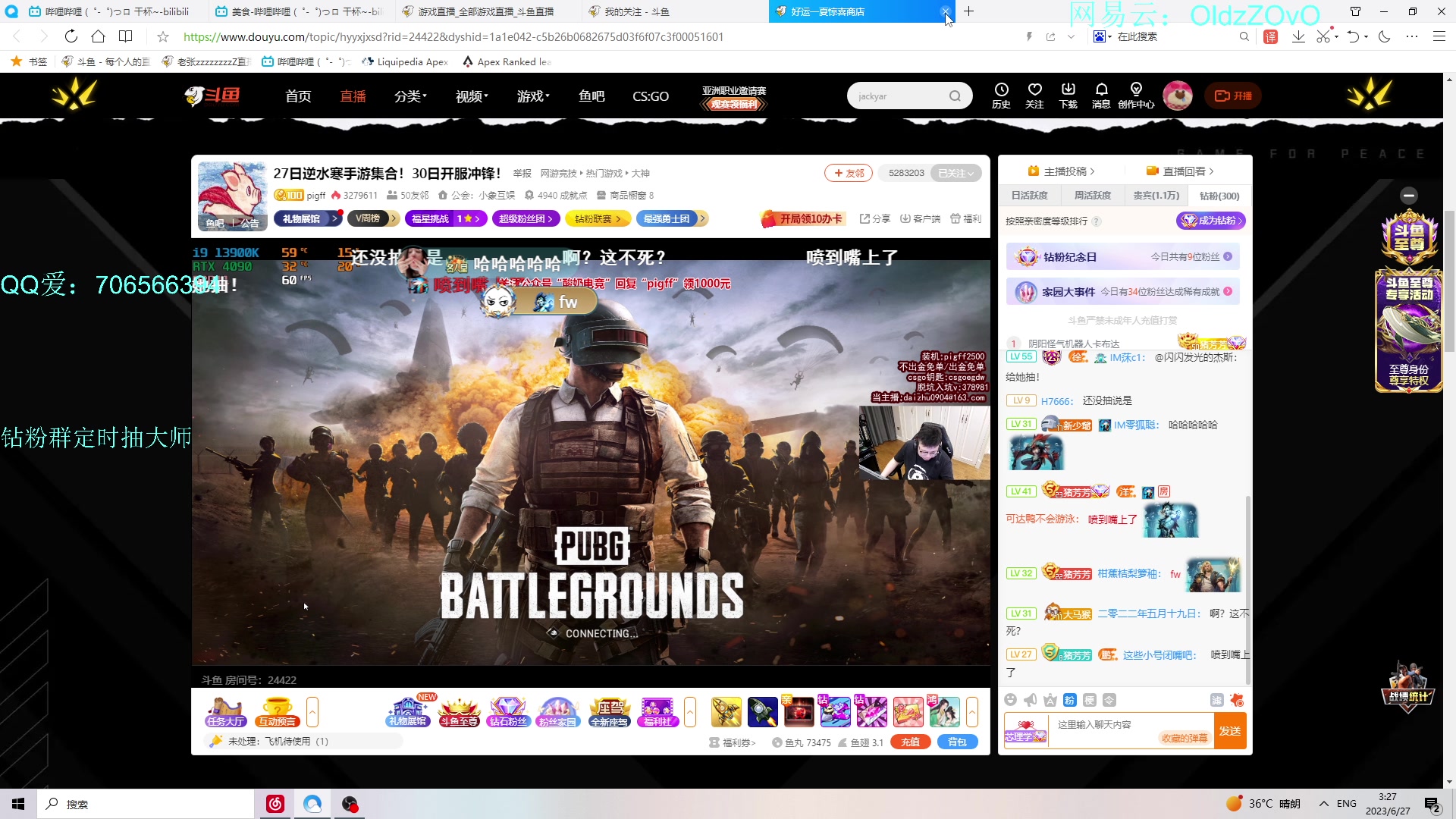Open 直播回看 expander in chat panel
Viewport: 1456px width, 819px height.
(1180, 171)
